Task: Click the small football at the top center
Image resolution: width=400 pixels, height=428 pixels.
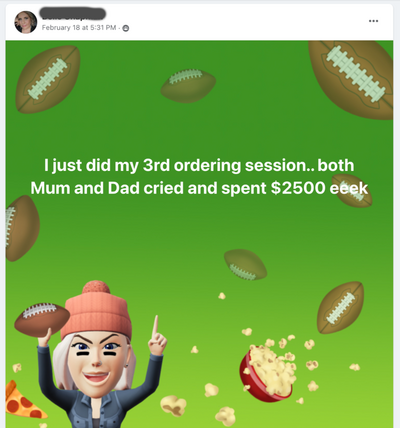Action: (x=188, y=85)
